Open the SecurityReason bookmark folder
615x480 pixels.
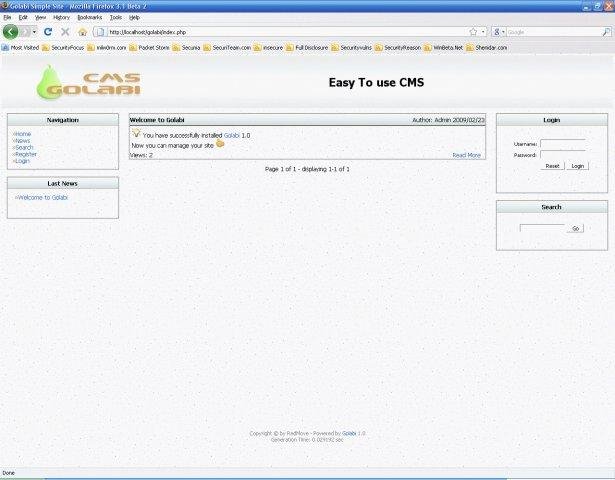click(x=398, y=47)
